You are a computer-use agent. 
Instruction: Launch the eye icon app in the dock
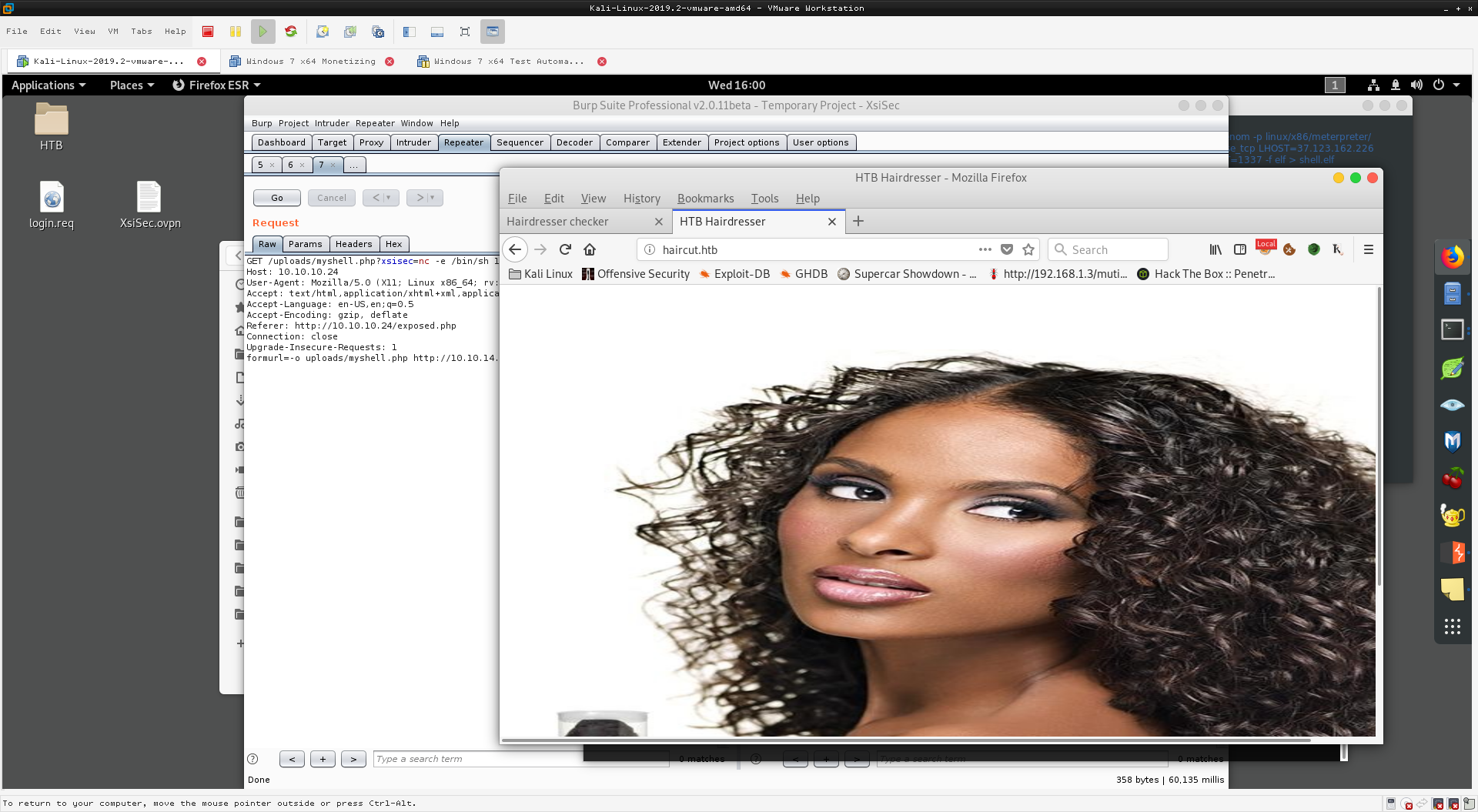click(x=1453, y=405)
